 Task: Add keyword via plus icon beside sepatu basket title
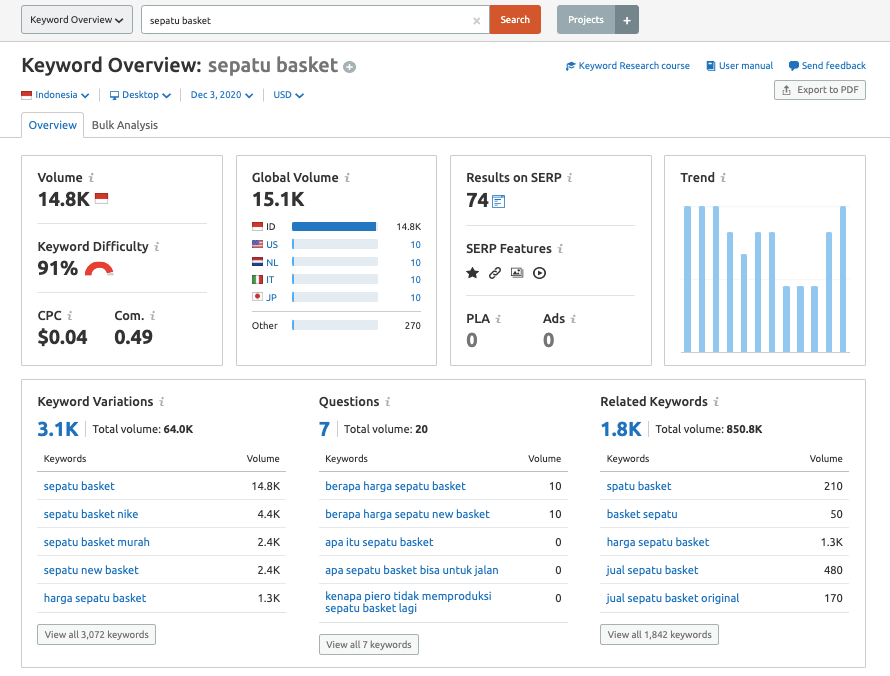350,67
